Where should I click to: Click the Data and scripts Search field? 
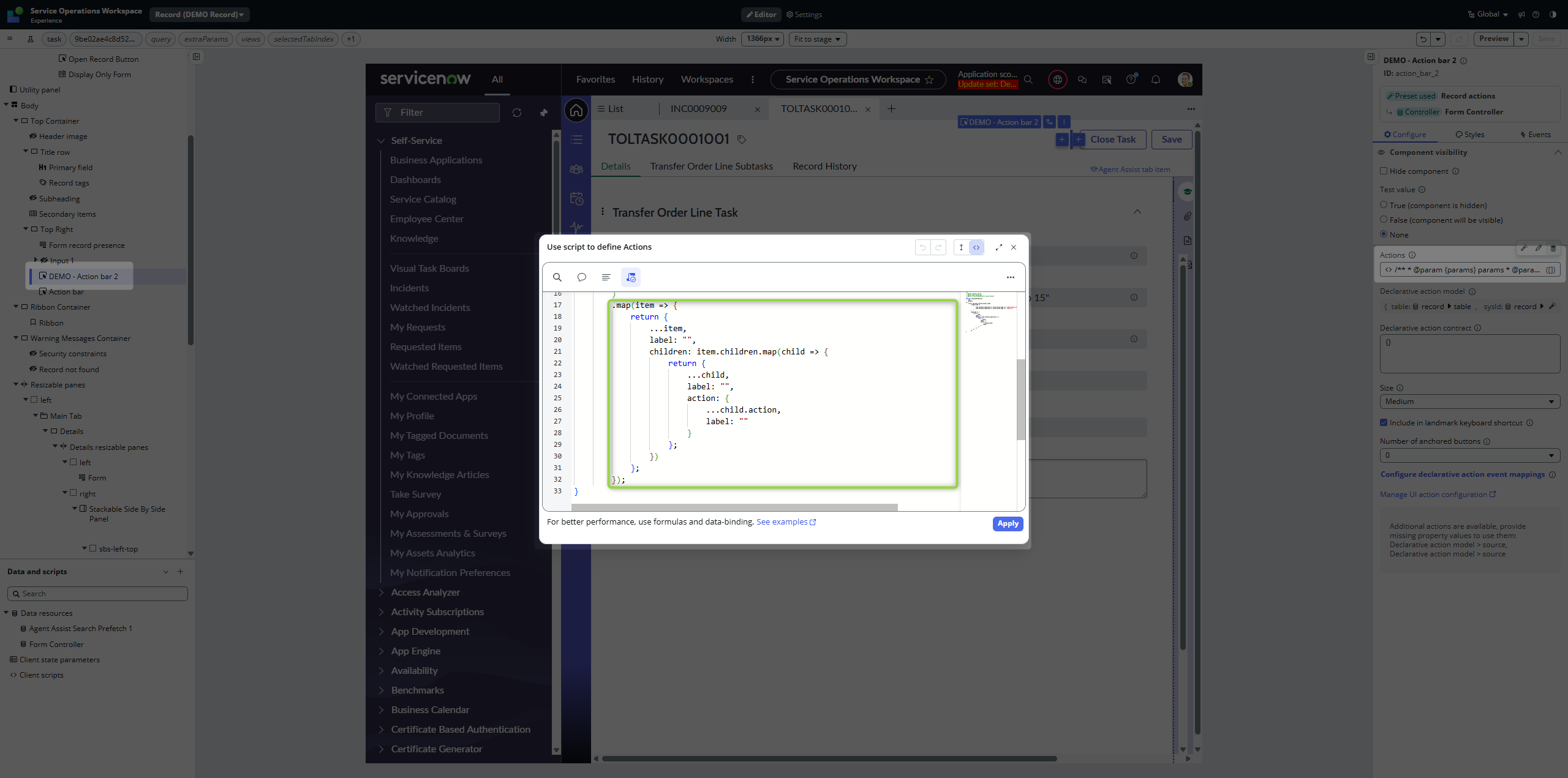98,594
